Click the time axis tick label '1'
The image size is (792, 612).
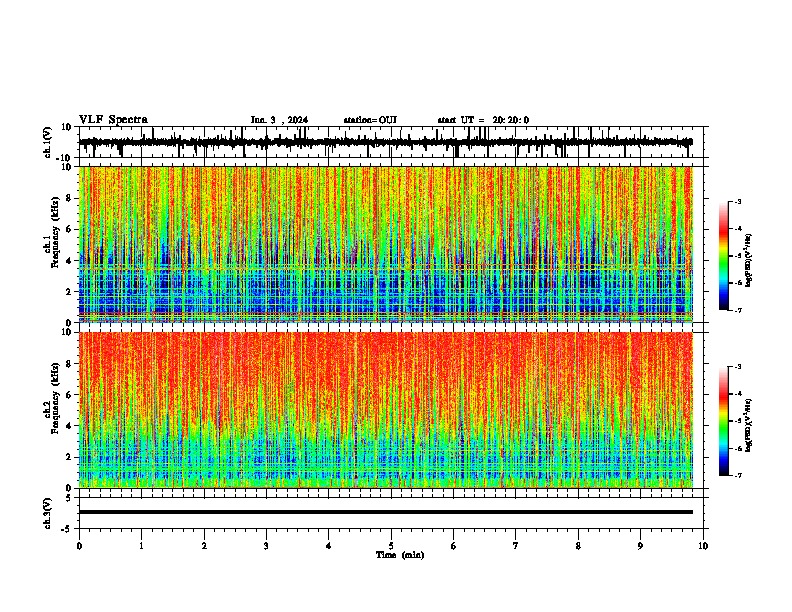(141, 546)
